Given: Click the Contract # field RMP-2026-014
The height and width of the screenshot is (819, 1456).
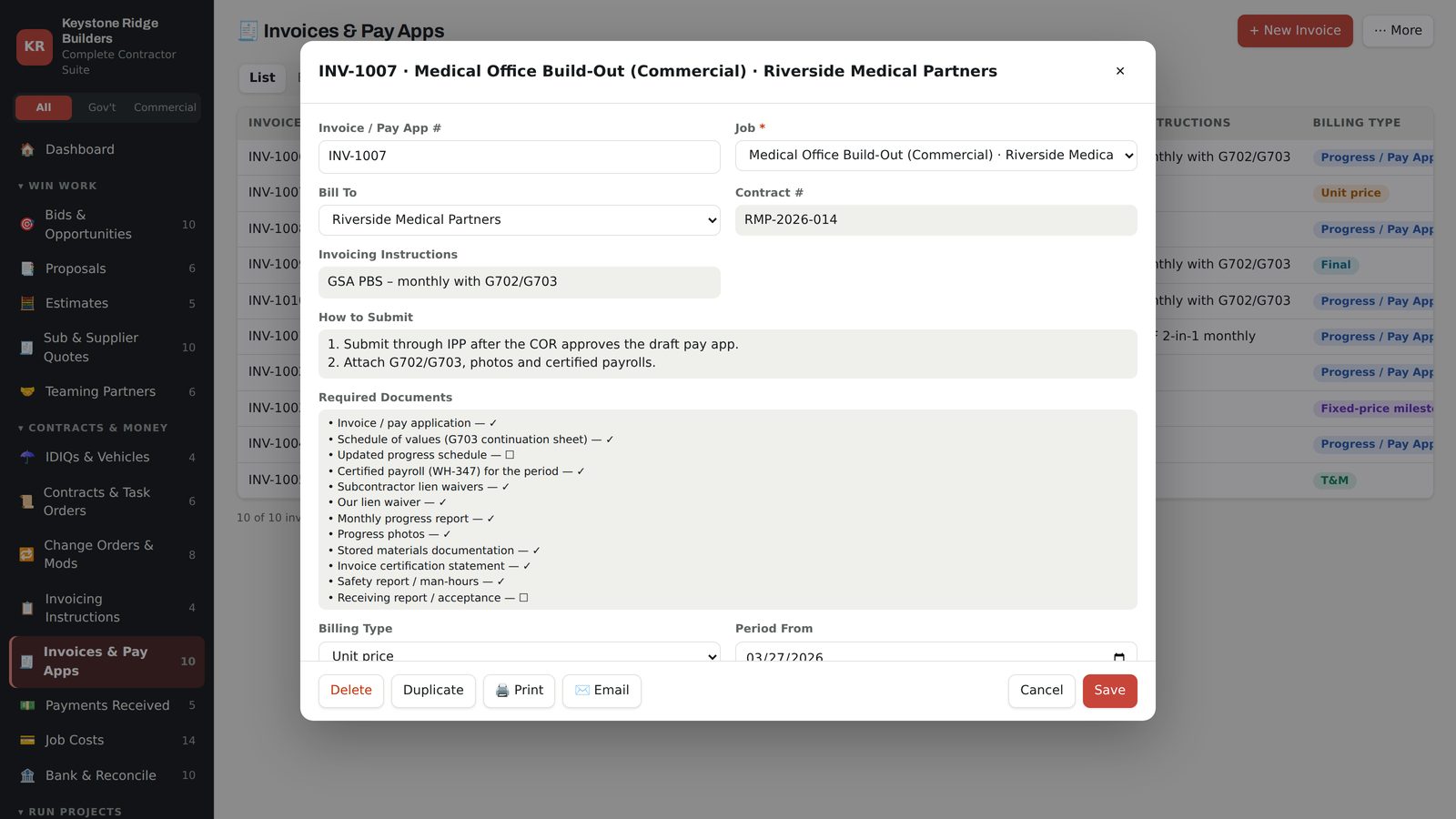Looking at the screenshot, I should click(x=935, y=220).
